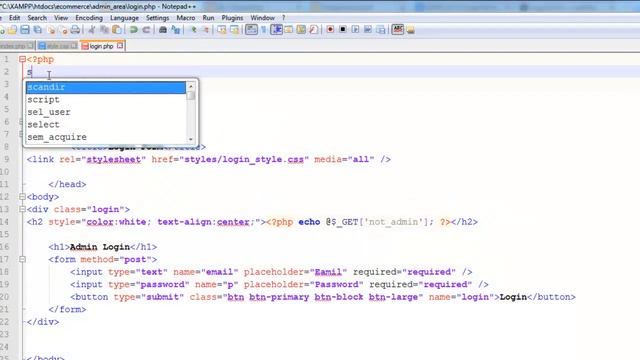Screen dimensions: 640x360
Task: Choose select from autocomplete list
Action: pyautogui.click(x=106, y=124)
